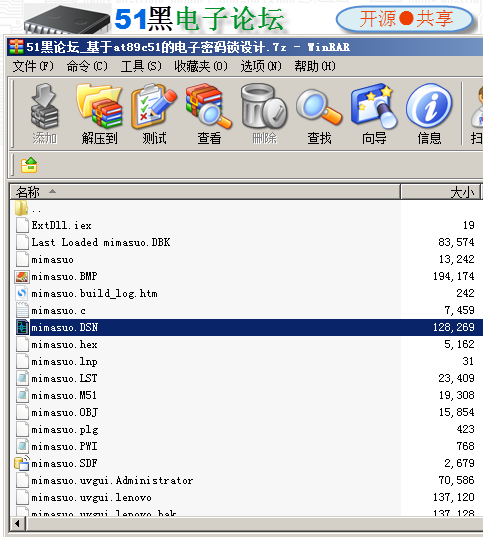This screenshot has width=483, height=537.
Task: Sort by Name (名称) column header
Action: 205,192
